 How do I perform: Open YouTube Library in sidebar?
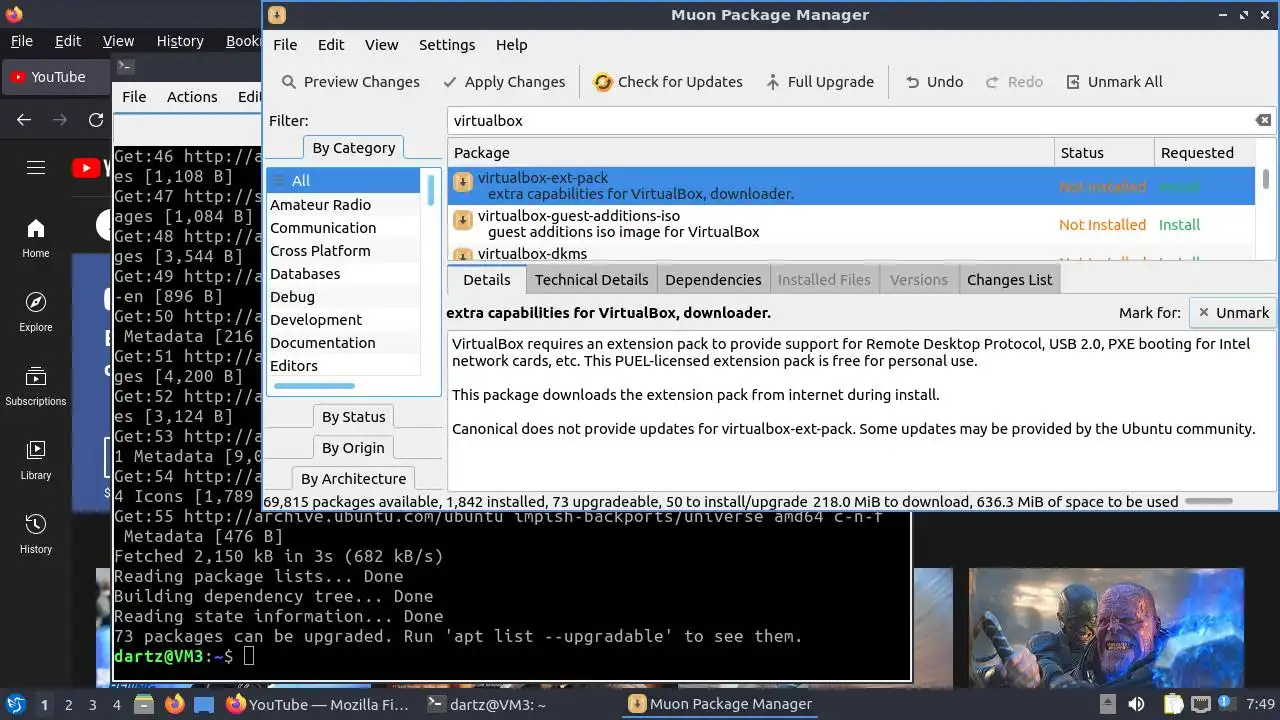[36, 460]
